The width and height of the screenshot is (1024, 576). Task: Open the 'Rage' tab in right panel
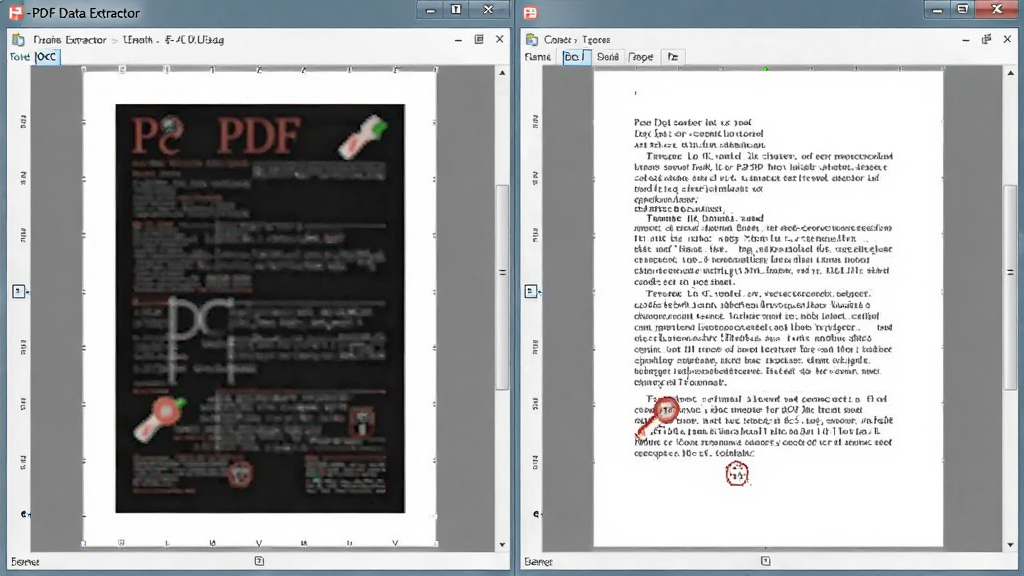[x=641, y=57]
